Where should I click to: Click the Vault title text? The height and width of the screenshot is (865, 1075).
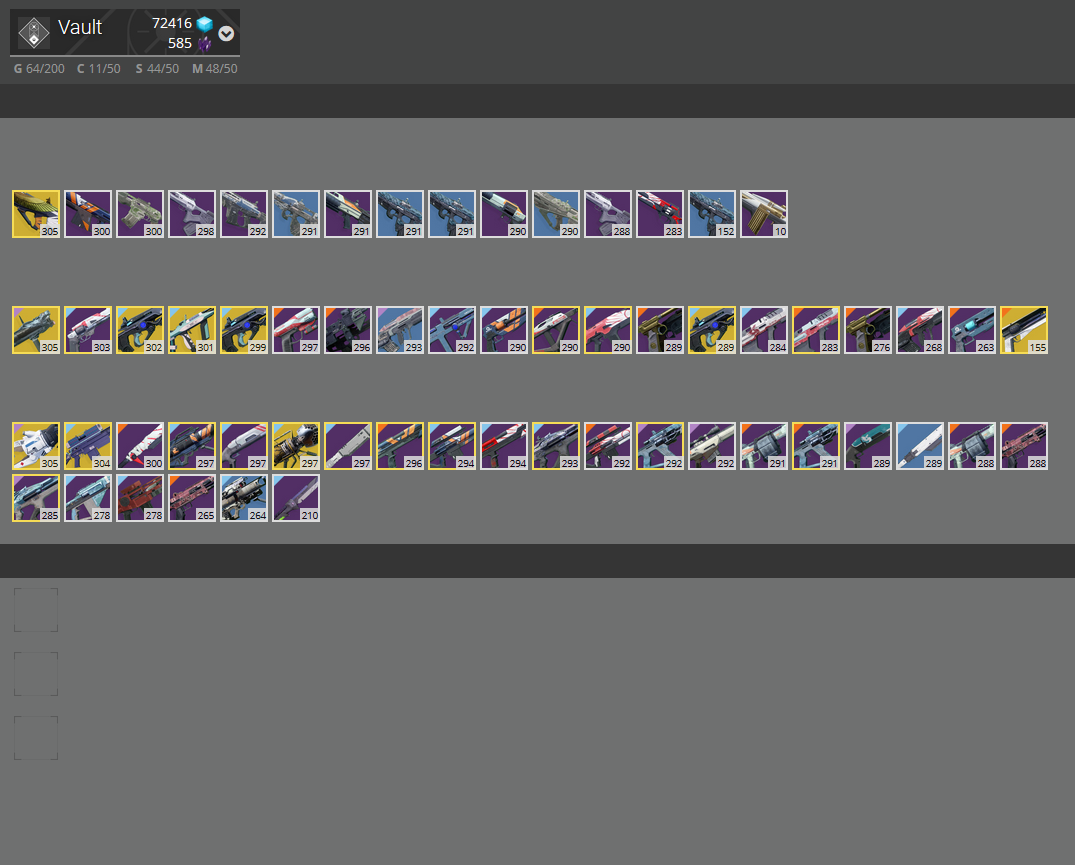coord(80,27)
